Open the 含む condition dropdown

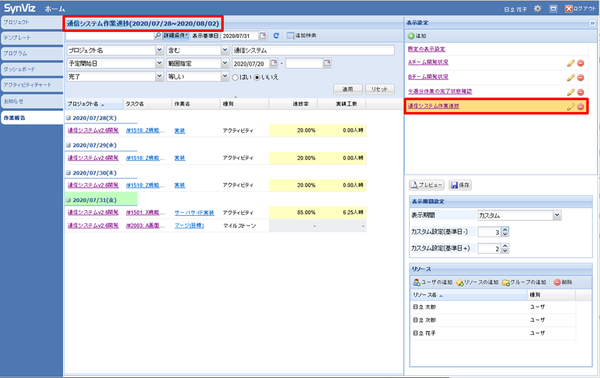(225, 50)
